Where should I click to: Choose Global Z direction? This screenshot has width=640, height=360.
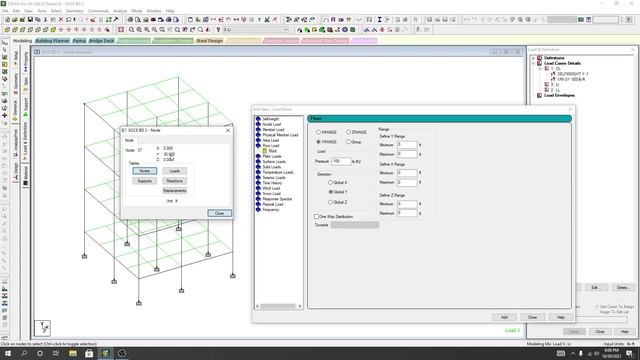[331, 202]
